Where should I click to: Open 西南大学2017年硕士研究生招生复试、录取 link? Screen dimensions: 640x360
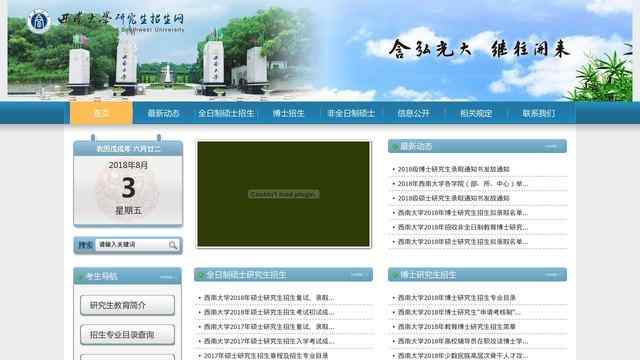pyautogui.click(x=269, y=327)
